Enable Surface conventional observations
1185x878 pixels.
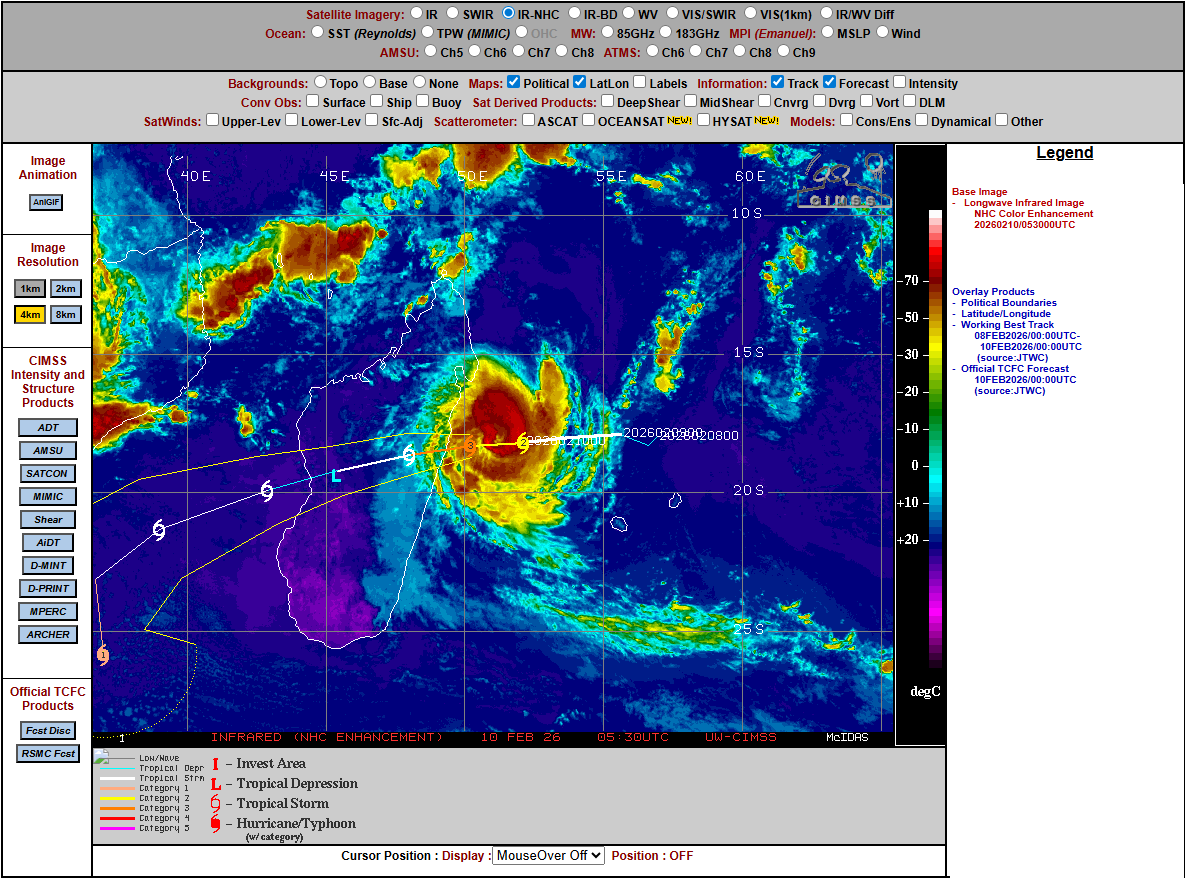(x=313, y=100)
